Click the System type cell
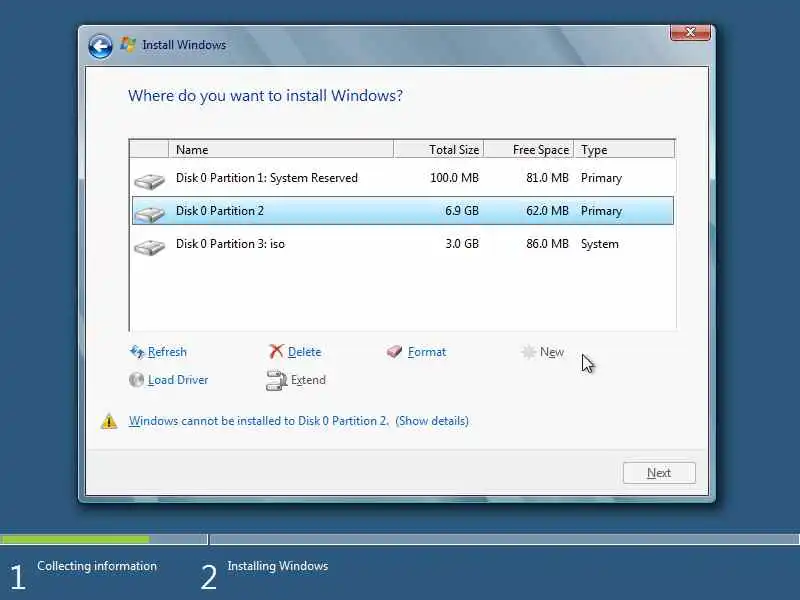Viewport: 800px width, 600px height. click(599, 244)
